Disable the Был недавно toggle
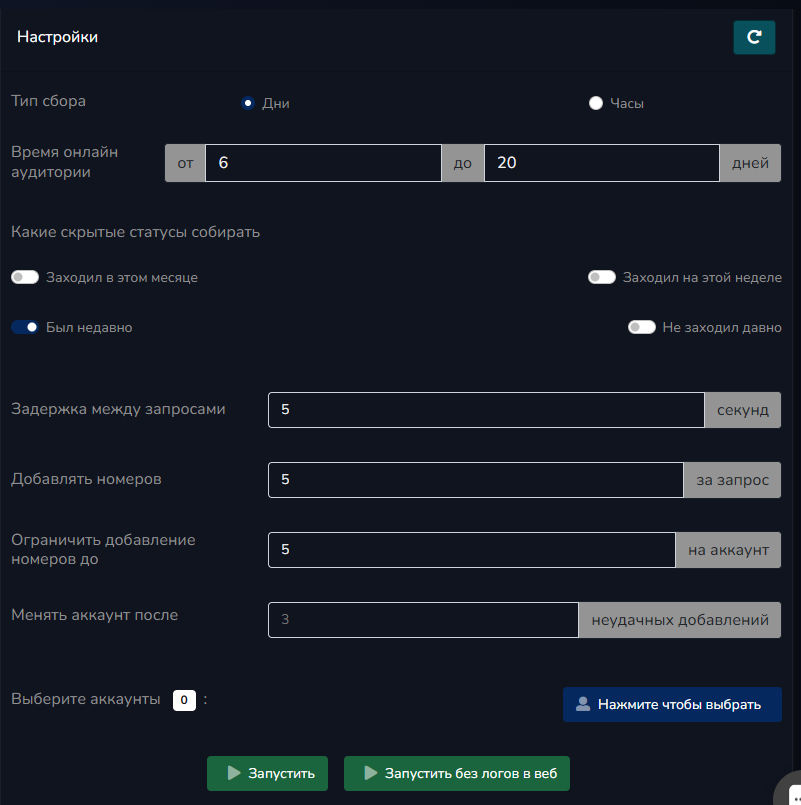 [24, 327]
